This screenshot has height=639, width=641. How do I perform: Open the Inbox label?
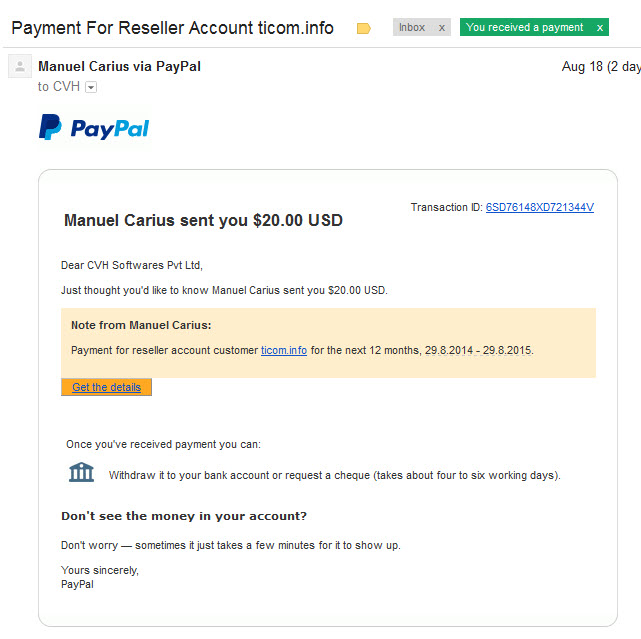[x=412, y=27]
